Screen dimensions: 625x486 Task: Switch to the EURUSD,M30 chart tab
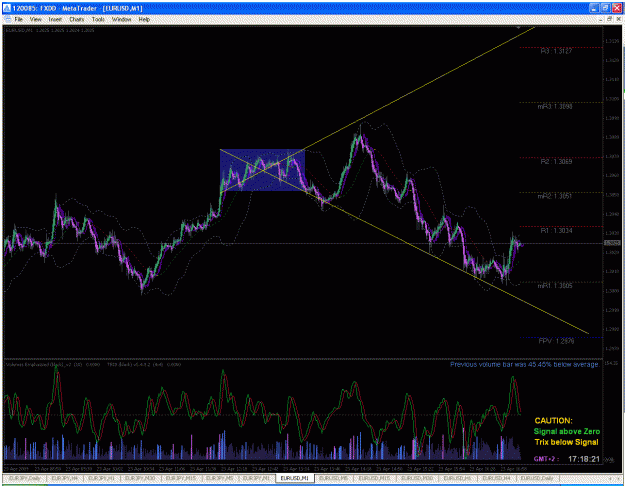point(417,478)
